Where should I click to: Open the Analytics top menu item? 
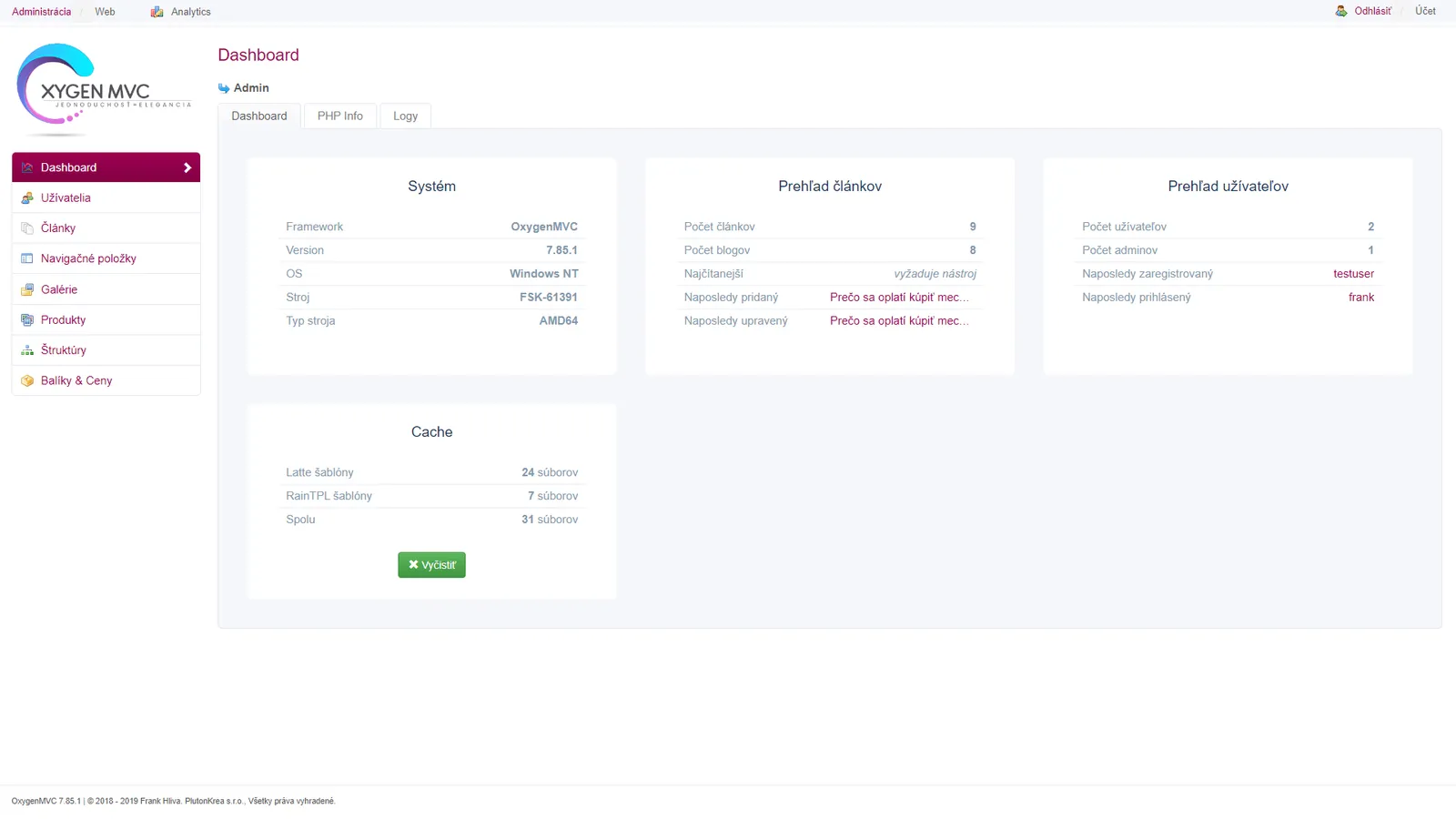(x=191, y=12)
